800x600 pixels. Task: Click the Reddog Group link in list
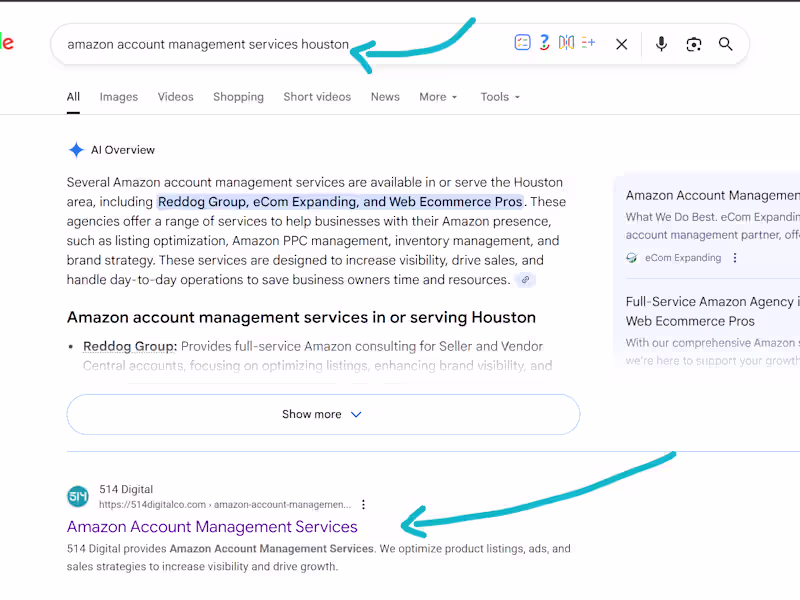[130, 346]
